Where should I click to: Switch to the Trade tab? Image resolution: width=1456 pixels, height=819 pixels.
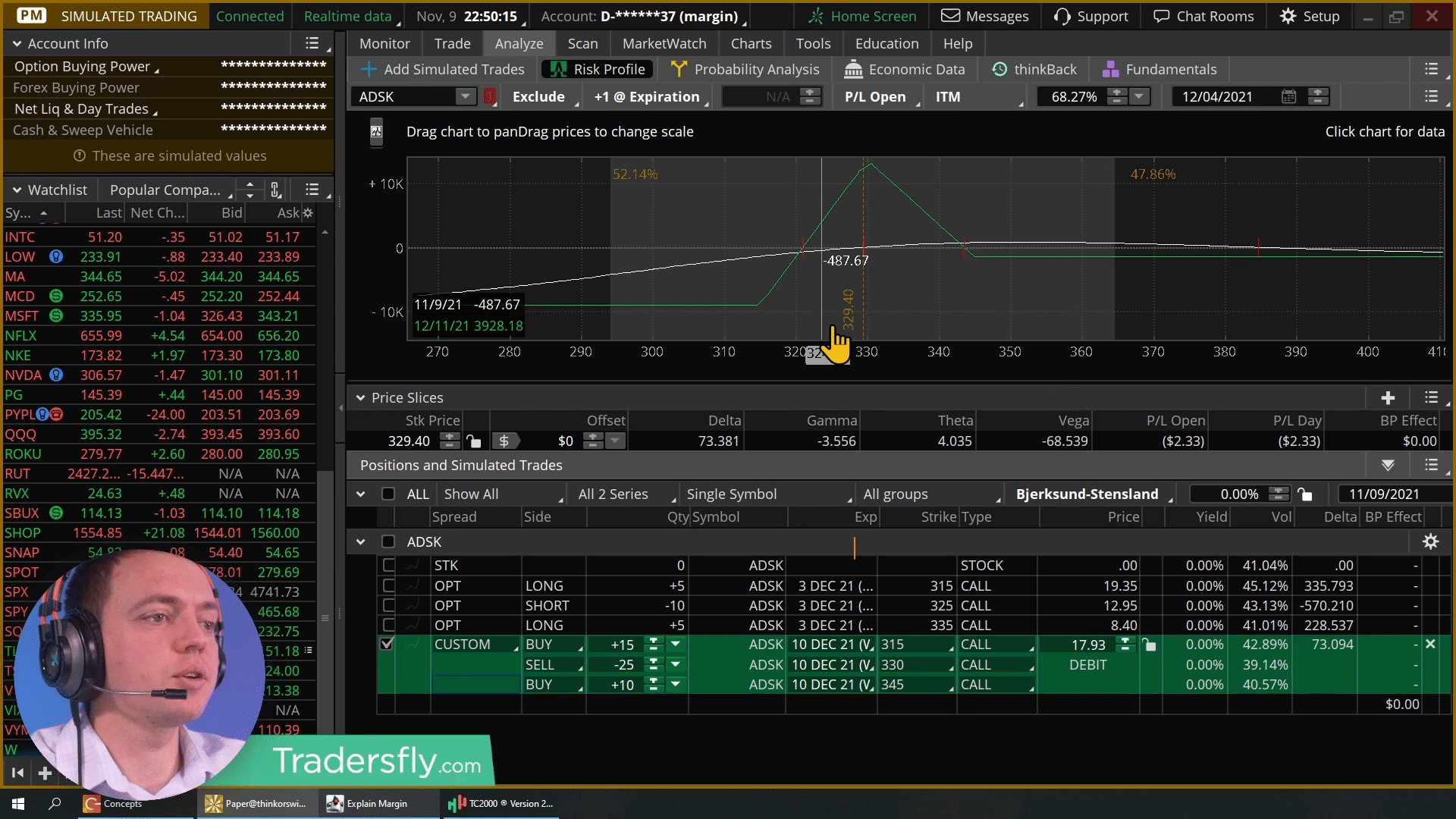pos(452,44)
